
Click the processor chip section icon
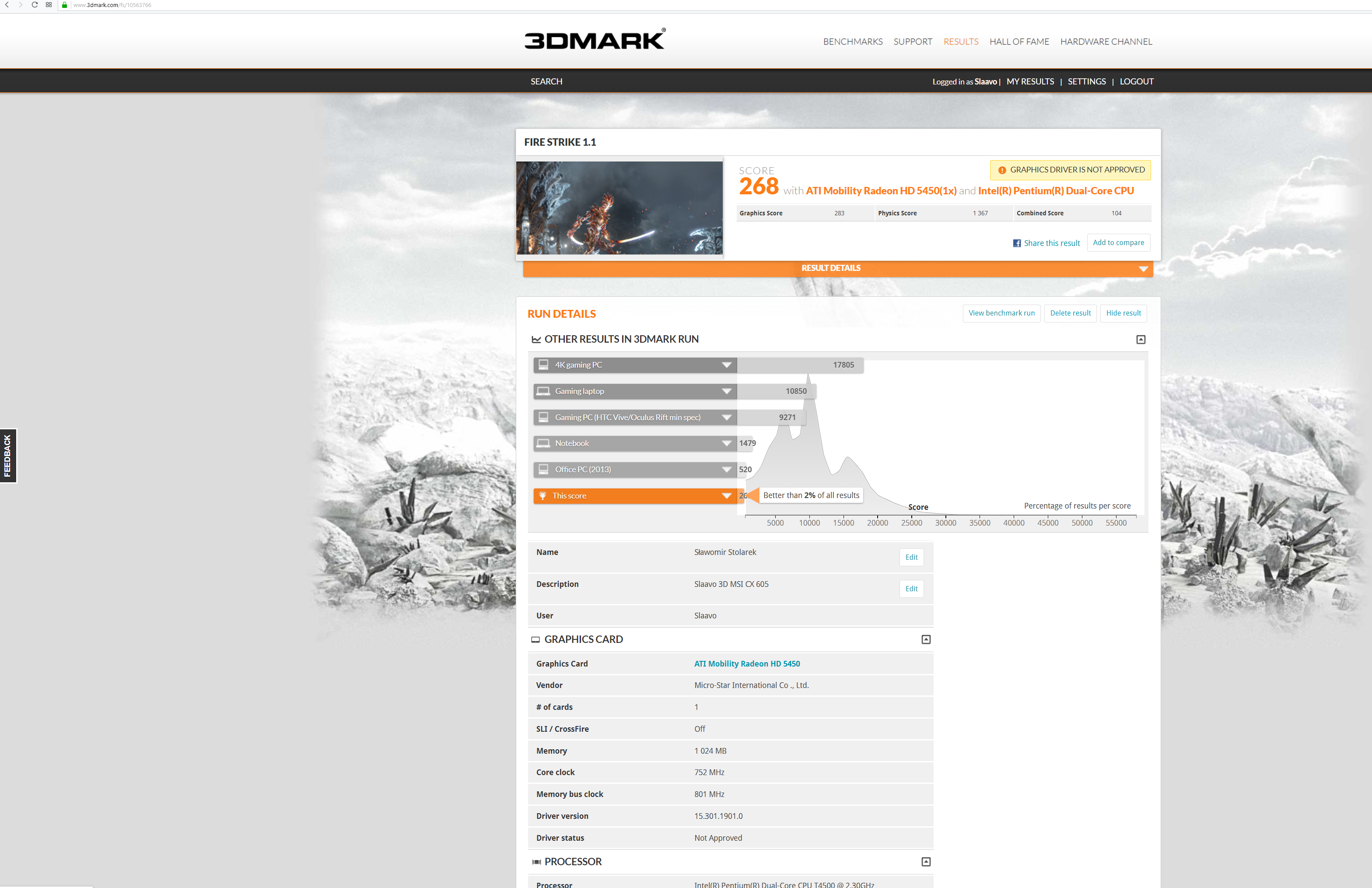pyautogui.click(x=536, y=862)
